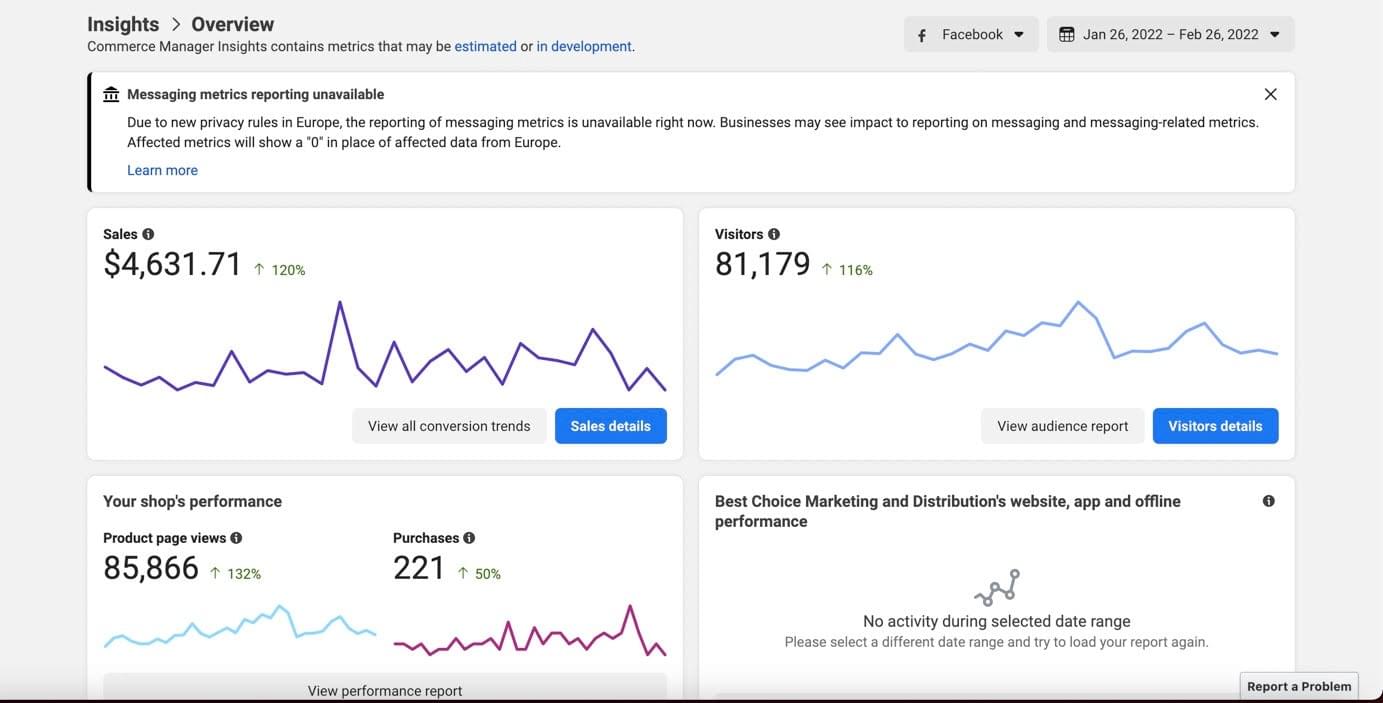Click the Facebook logo icon in platform selector
Screen dimensions: 1383x703
[922, 35]
